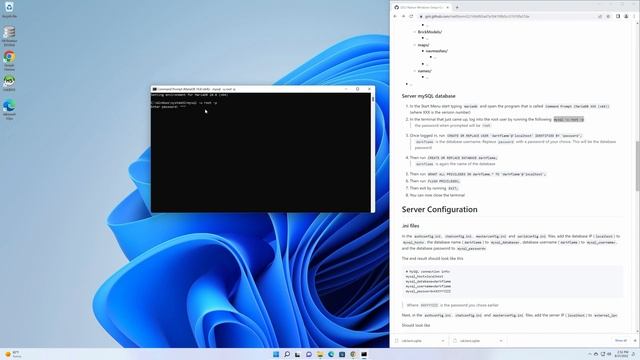The height and width of the screenshot is (360, 640).
Task: Open the weather widget on the taskbar
Action: point(13,354)
